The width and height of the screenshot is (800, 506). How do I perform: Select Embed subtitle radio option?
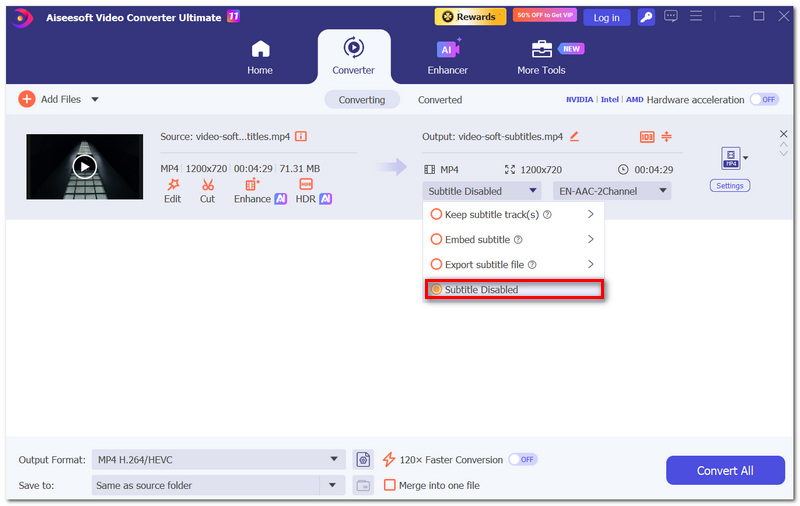coord(436,239)
